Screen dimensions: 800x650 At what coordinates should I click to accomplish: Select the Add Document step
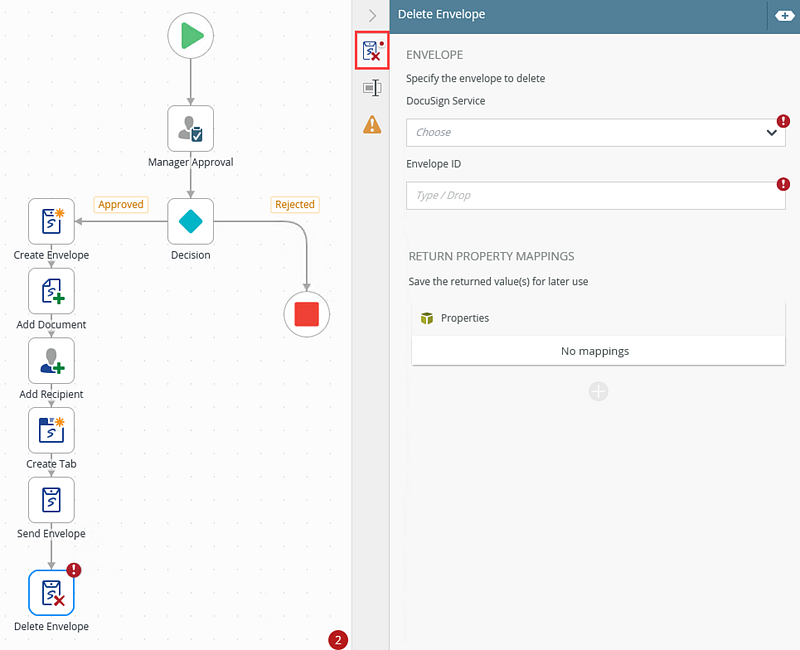tap(51, 291)
